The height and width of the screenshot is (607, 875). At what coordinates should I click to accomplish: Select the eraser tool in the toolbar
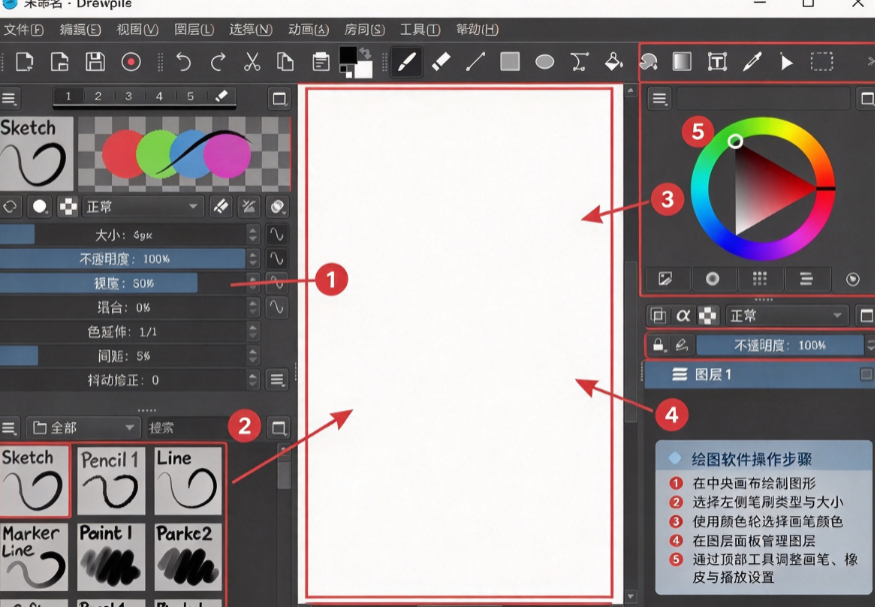pyautogui.click(x=441, y=61)
